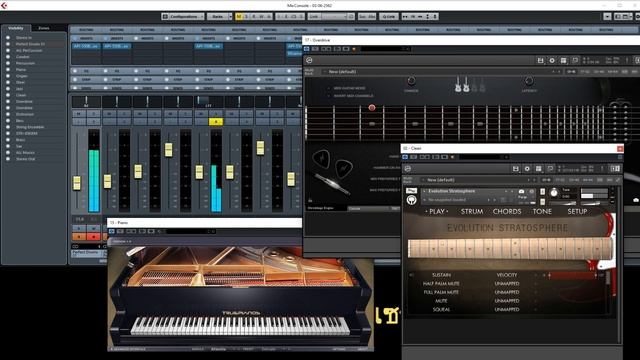Viewport: 640px width, 360px height.
Task: Open the PLAY tab in Evolution Stratosphere
Action: pos(437,211)
